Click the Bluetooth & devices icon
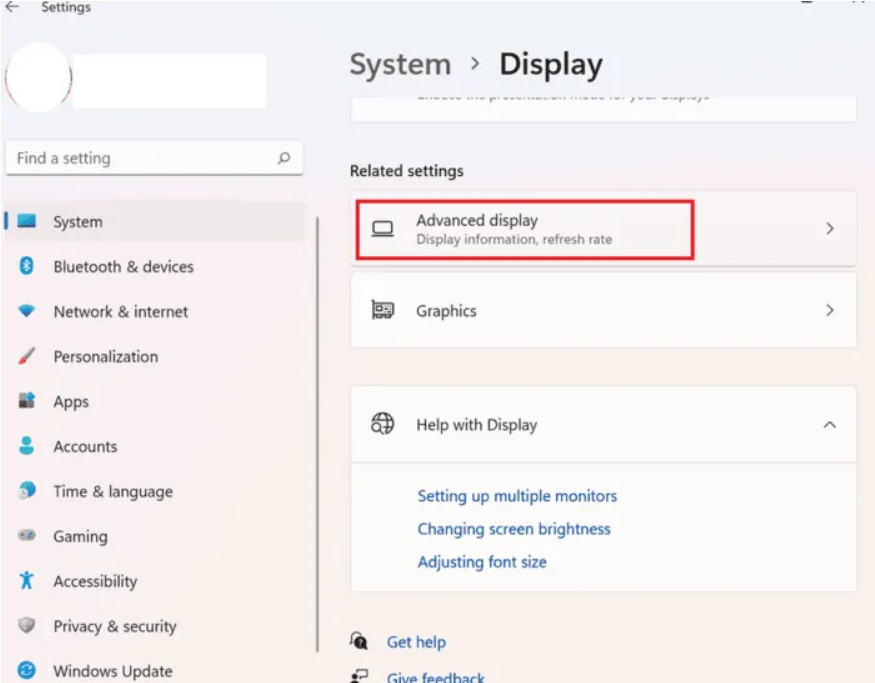This screenshot has width=875, height=683. pos(27,267)
